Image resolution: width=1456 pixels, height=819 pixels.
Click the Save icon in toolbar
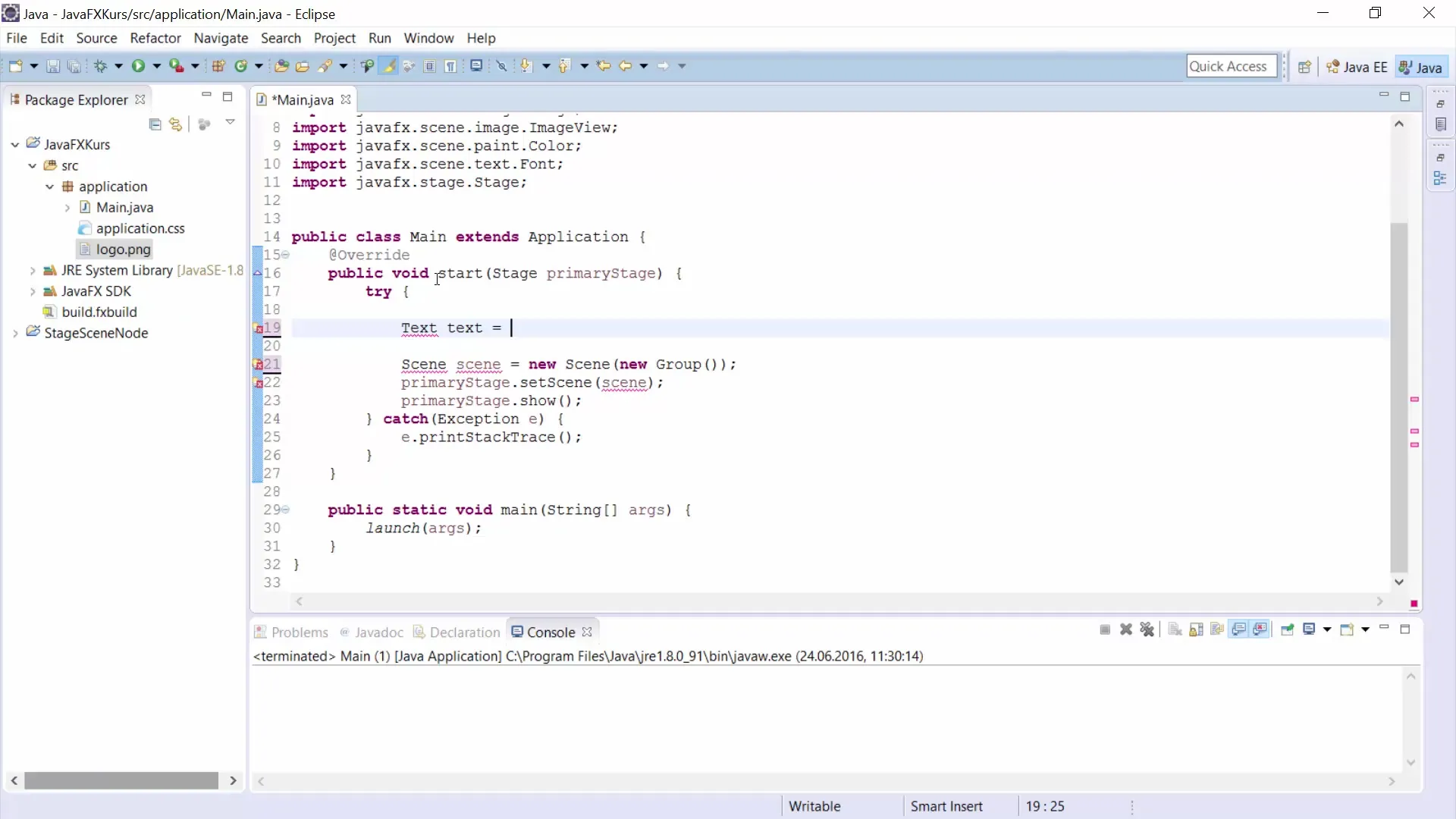[x=53, y=66]
